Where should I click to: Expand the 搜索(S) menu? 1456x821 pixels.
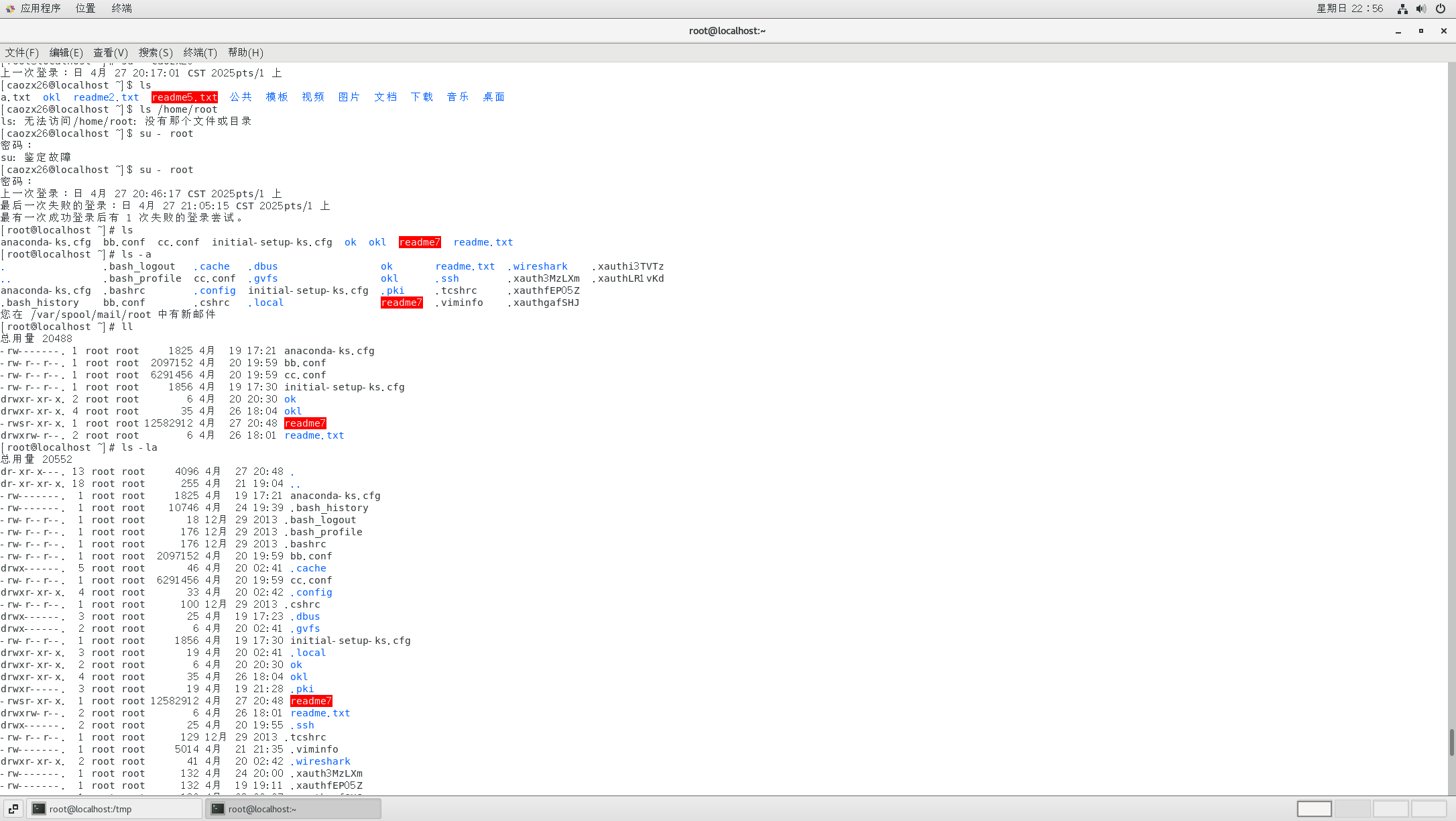click(x=156, y=52)
